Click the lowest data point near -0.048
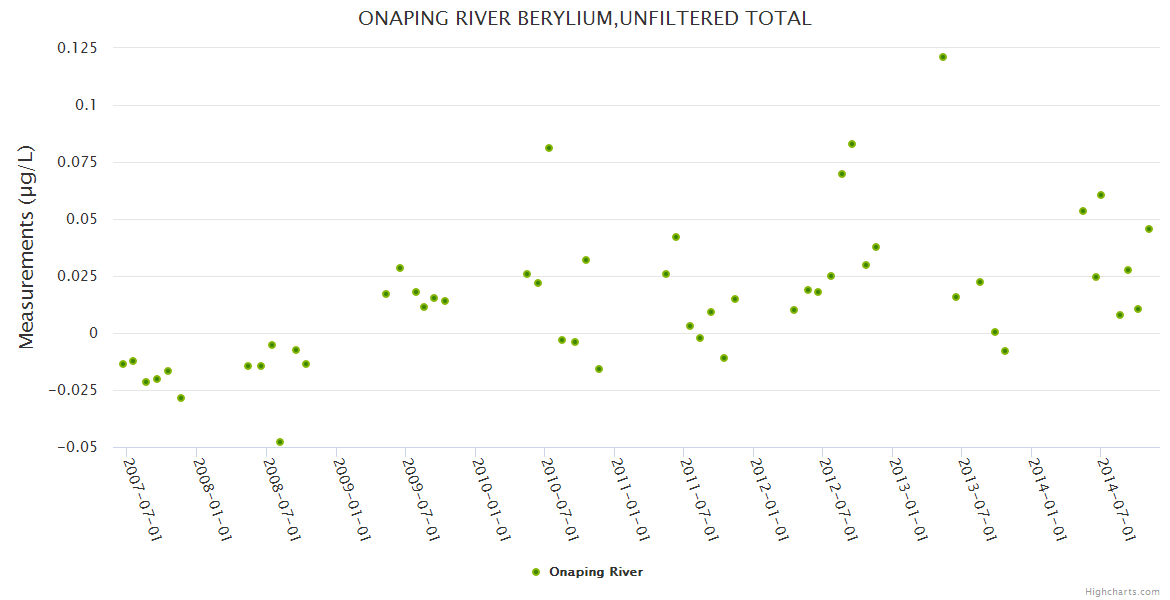 point(280,442)
